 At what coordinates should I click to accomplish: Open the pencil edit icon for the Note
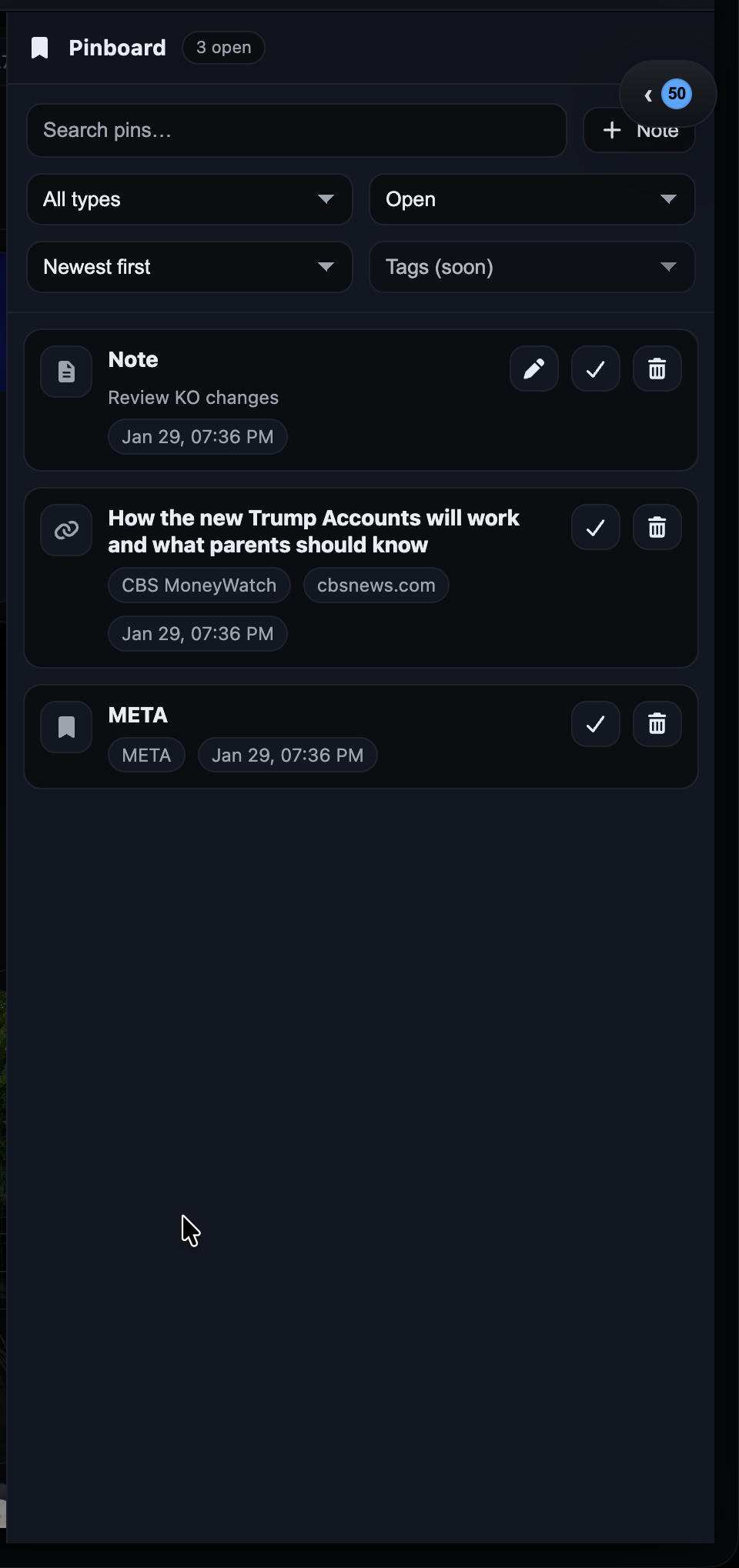click(x=533, y=369)
